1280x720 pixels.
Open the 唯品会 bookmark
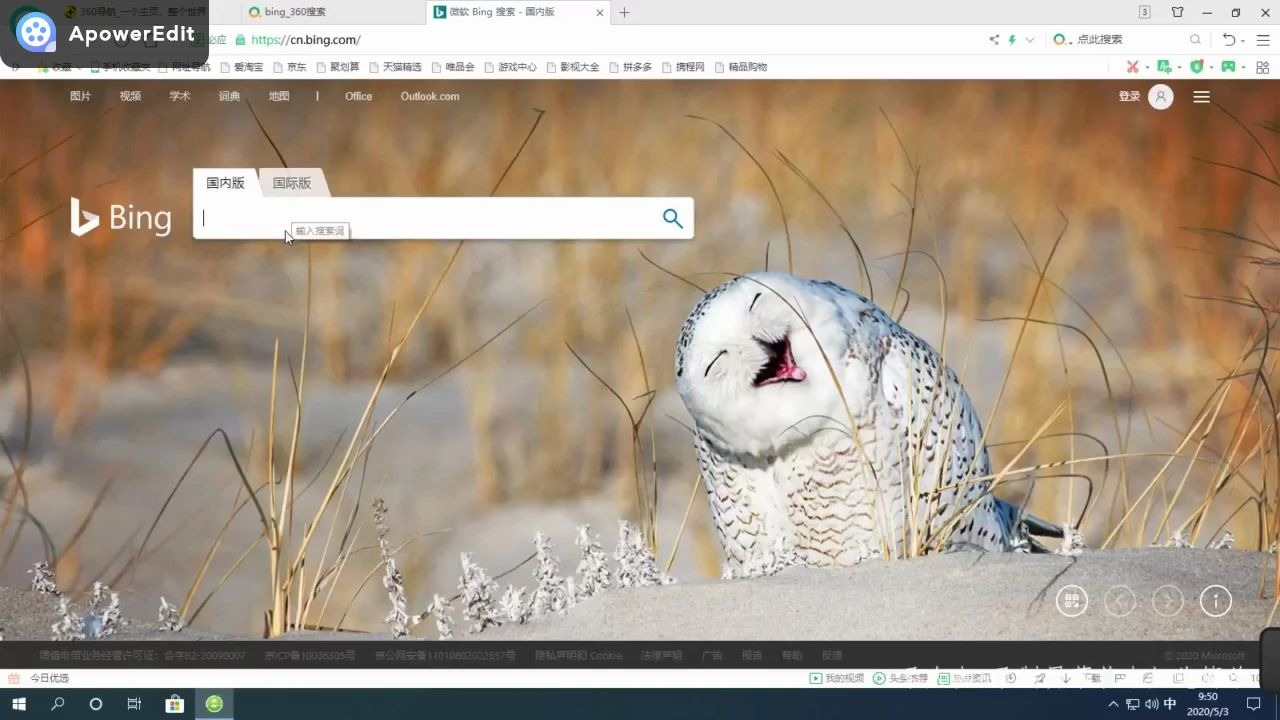[453, 67]
